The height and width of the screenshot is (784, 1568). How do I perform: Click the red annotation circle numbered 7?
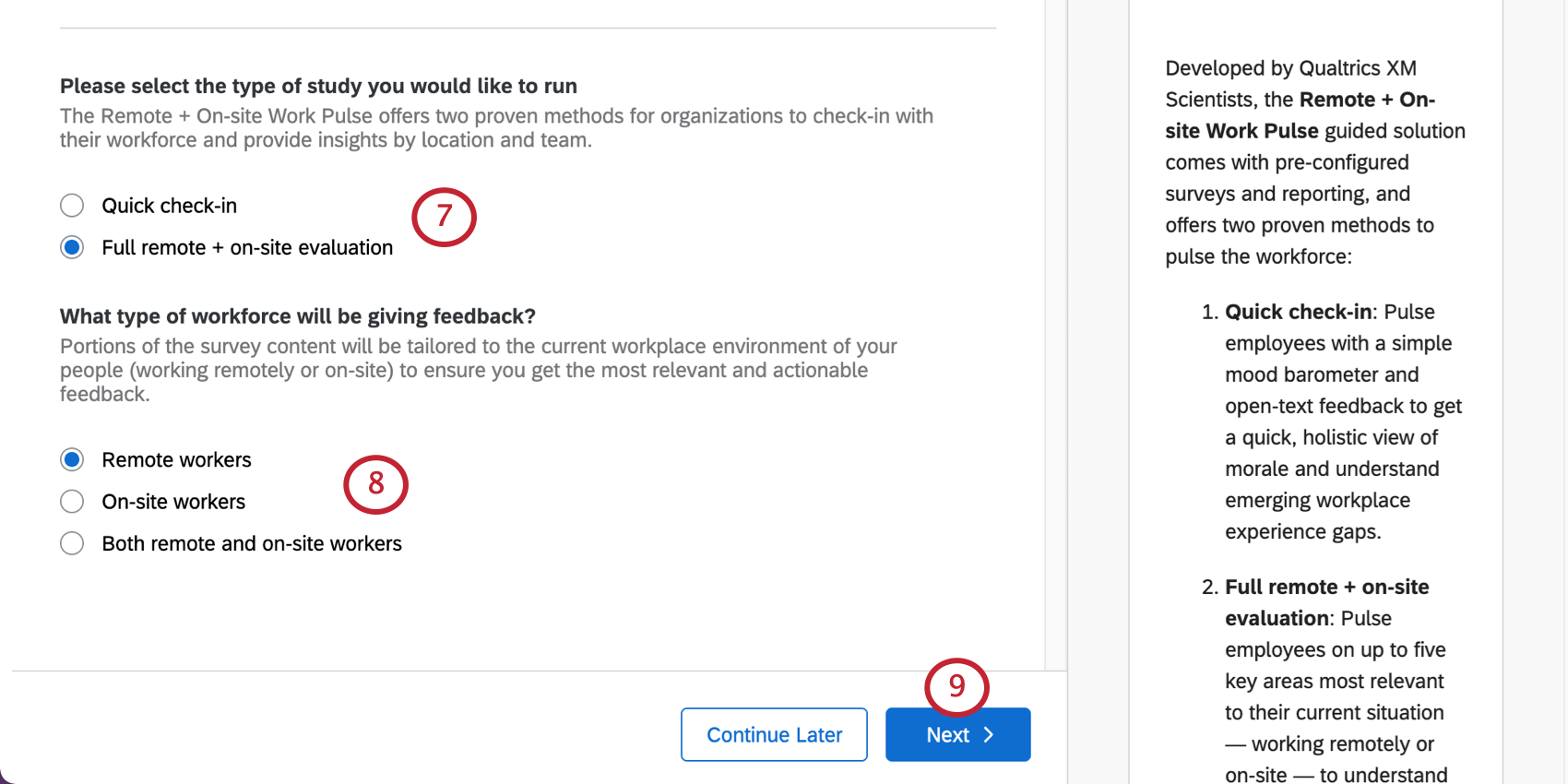[x=445, y=217]
